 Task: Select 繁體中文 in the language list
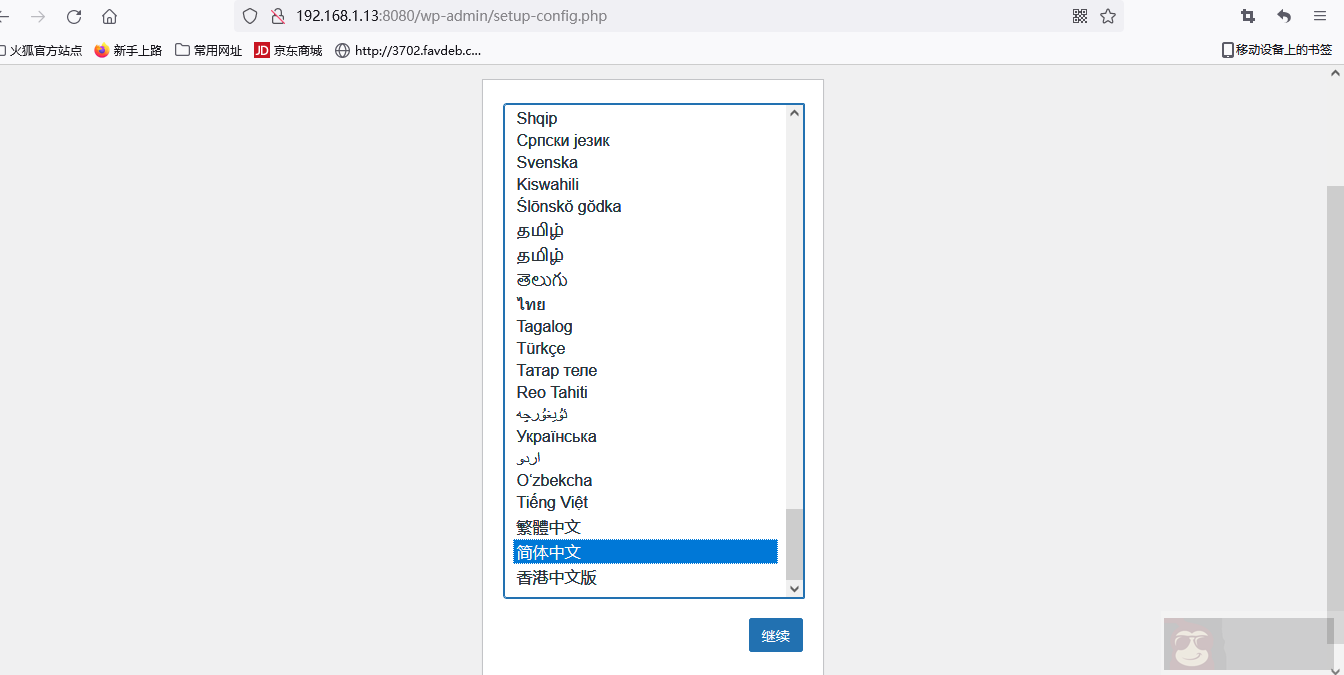coord(546,526)
